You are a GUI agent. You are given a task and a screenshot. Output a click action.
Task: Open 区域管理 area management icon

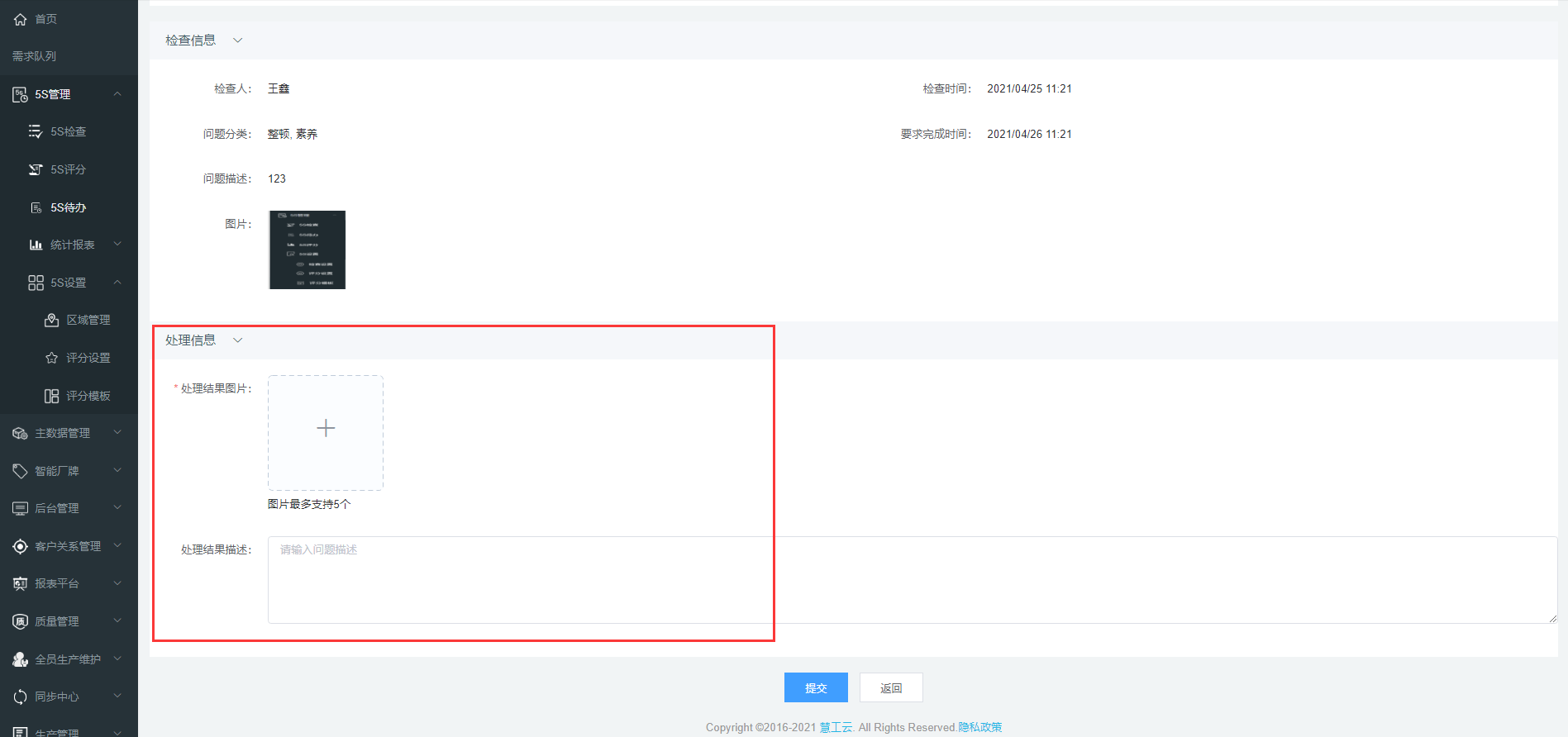point(51,320)
